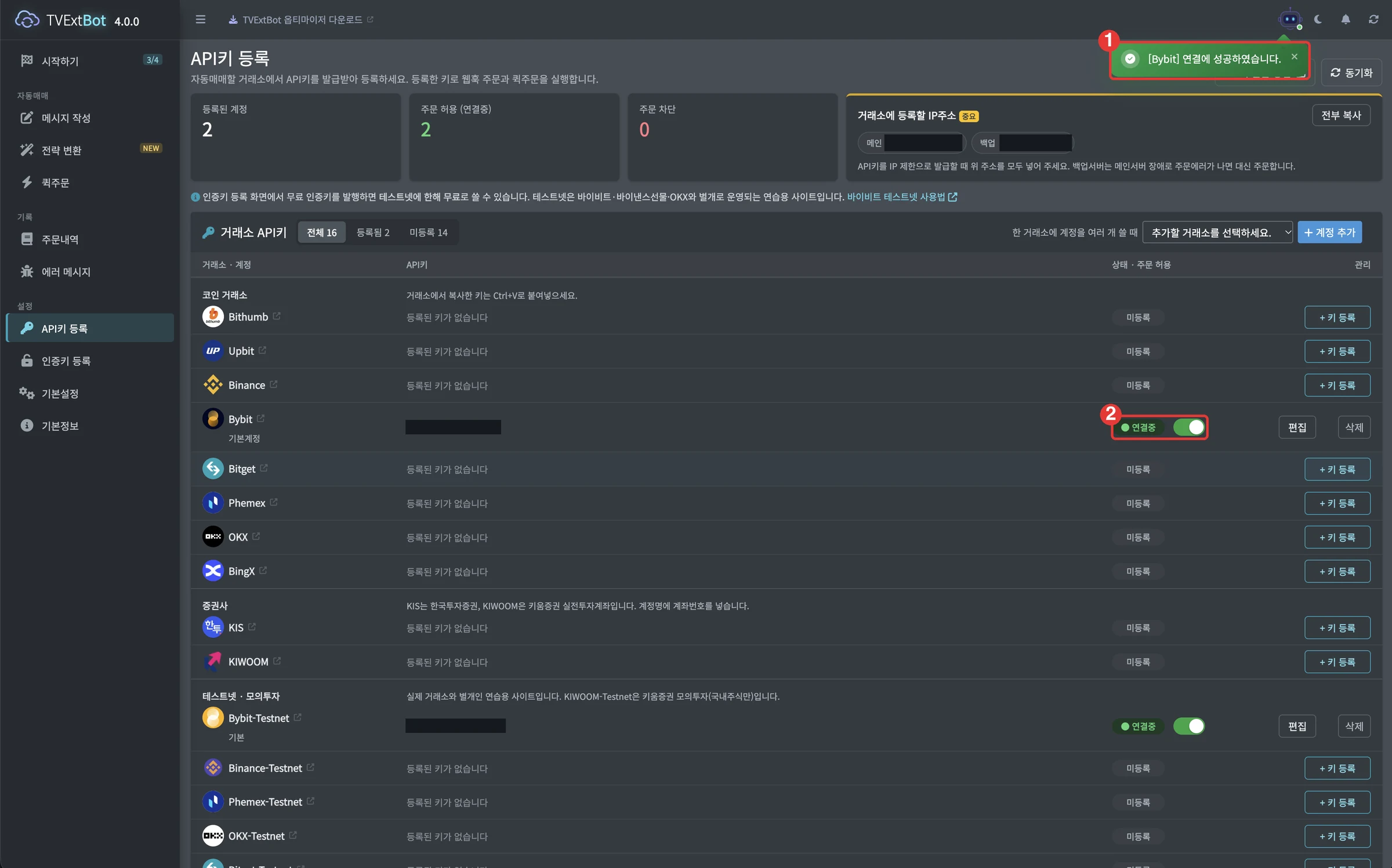Close the Bybit connection success toast
This screenshot has width=1392, height=868.
pos(1295,56)
